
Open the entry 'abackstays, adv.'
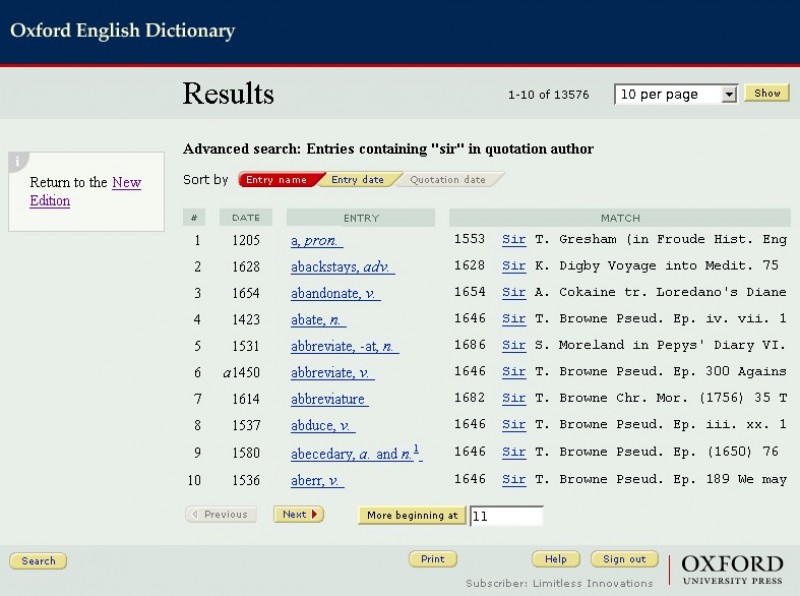click(x=342, y=266)
